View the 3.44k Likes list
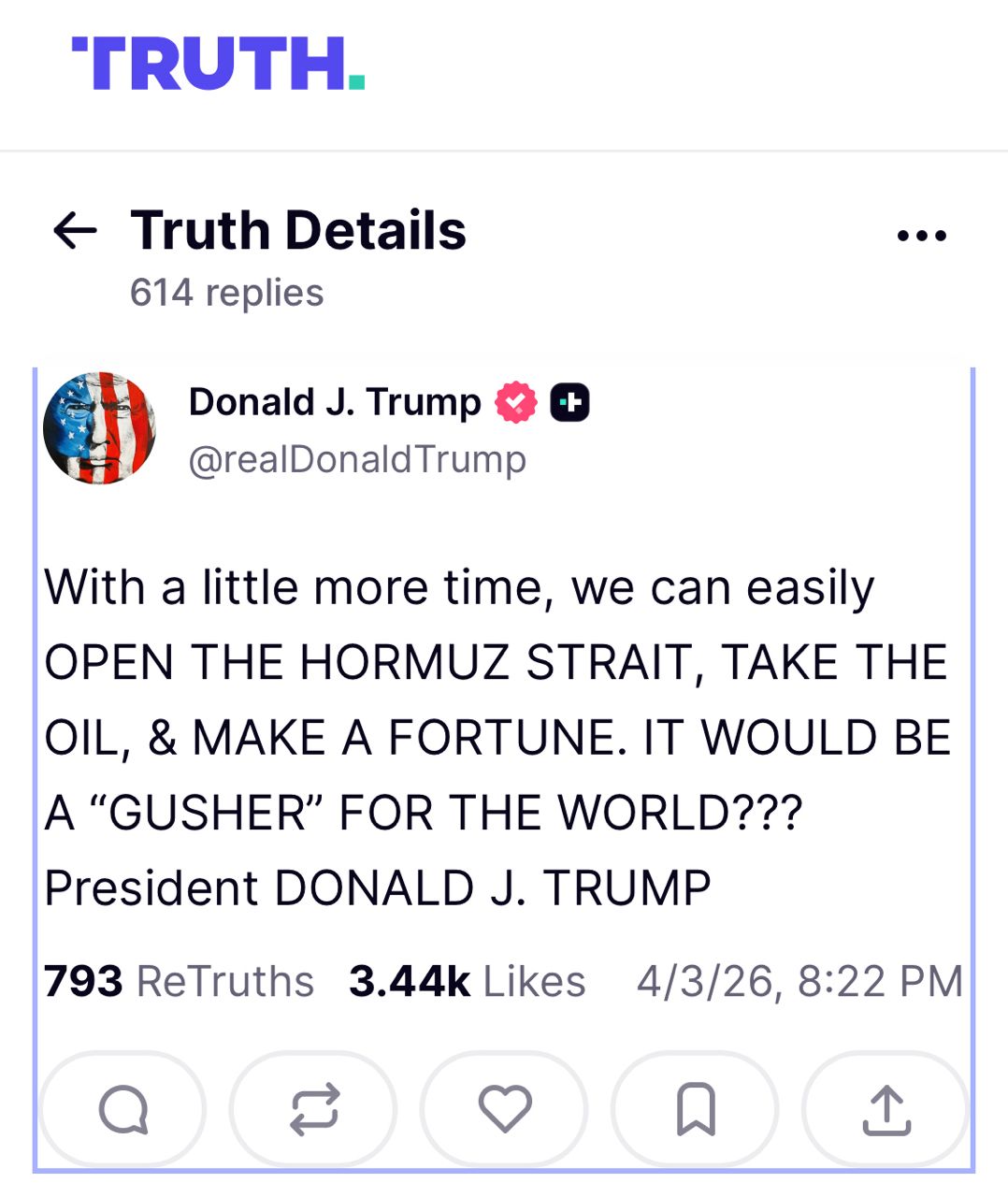This screenshot has height=1197, width=1008. tap(467, 982)
